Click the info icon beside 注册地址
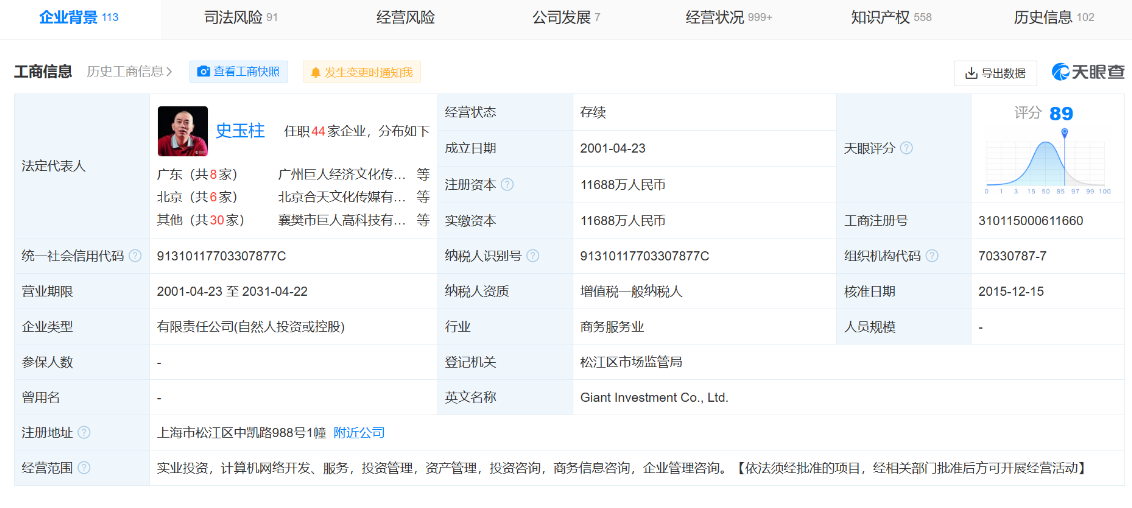Image resolution: width=1132 pixels, height=508 pixels. point(84,433)
